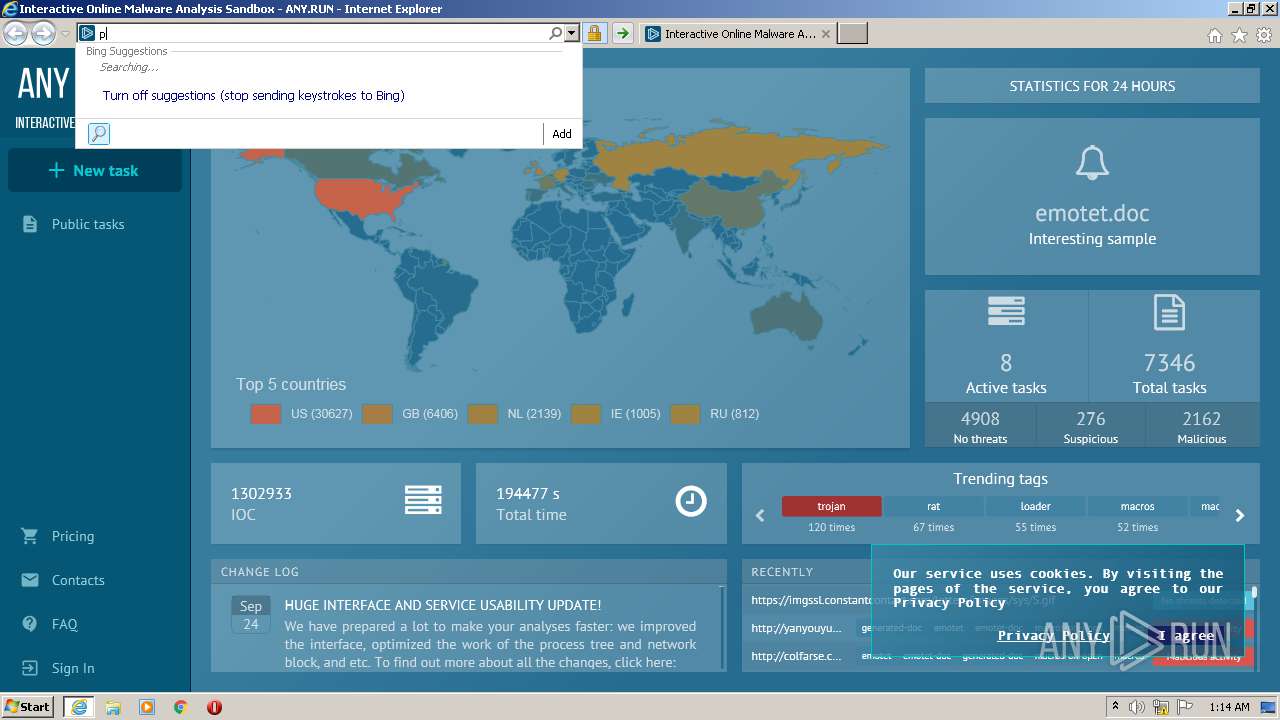Open the security lock report icon
Screen dimensions: 1280x720
(594, 34)
